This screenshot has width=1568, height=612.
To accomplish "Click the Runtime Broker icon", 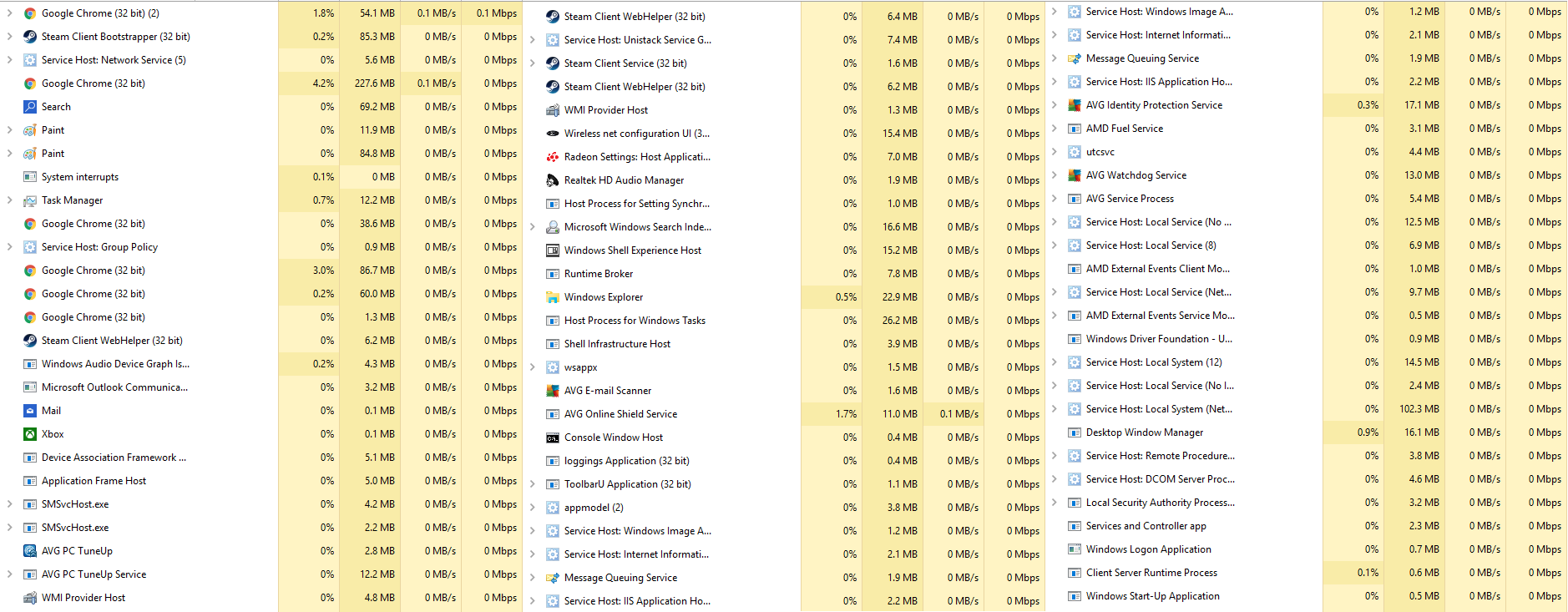I will click(553, 274).
